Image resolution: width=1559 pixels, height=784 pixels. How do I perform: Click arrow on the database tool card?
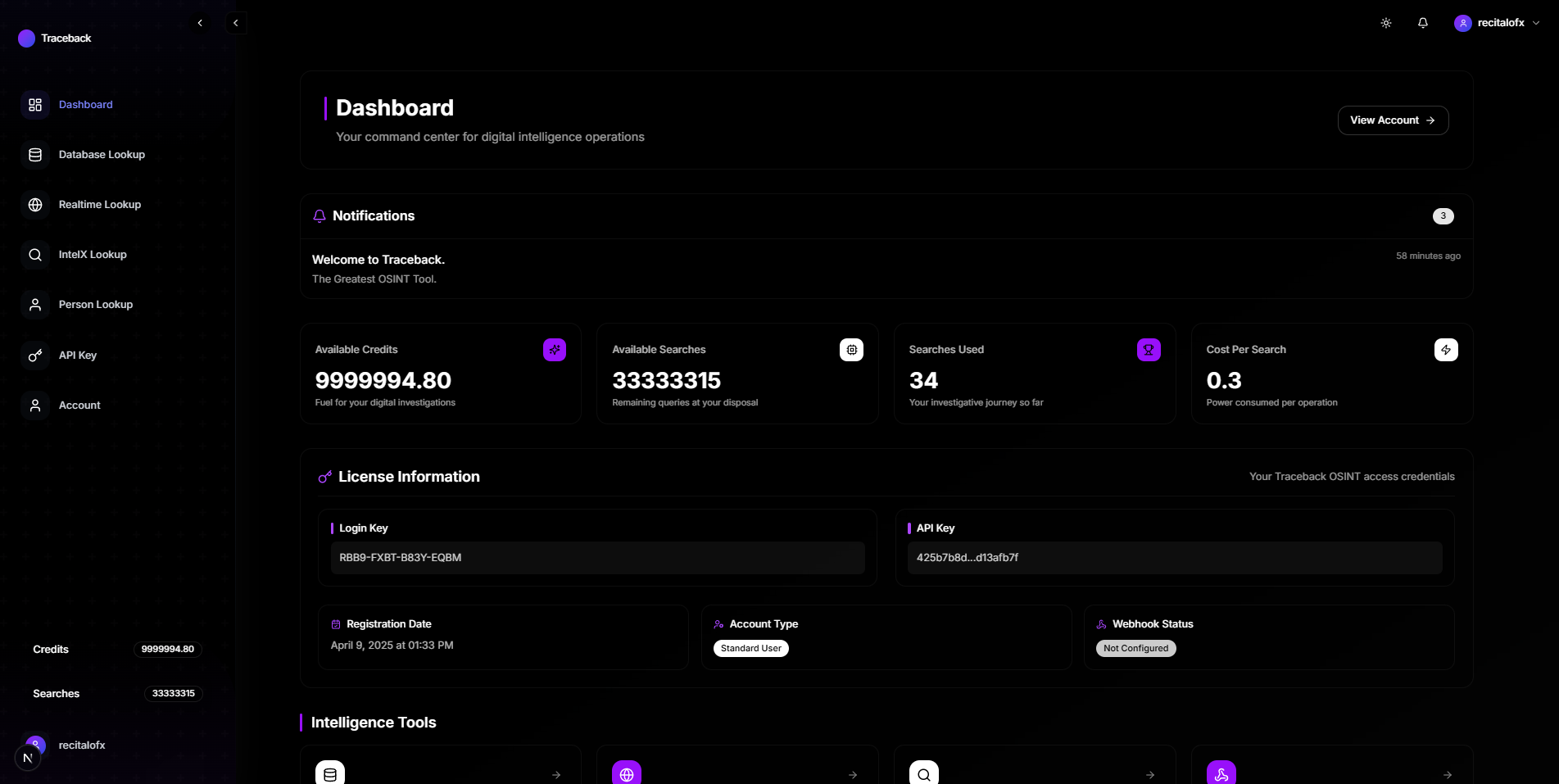pos(556,775)
